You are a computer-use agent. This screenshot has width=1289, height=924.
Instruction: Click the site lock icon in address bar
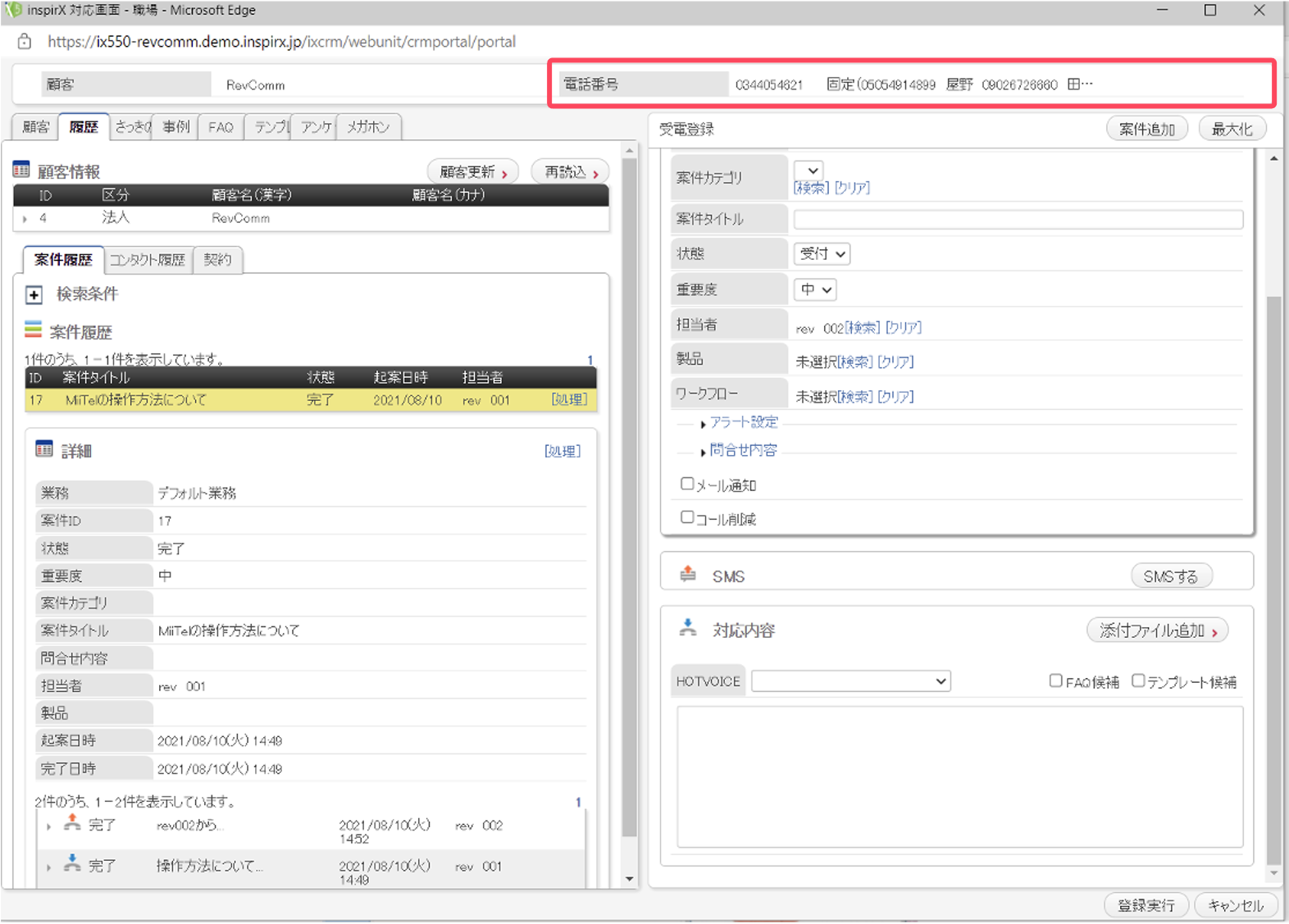pos(25,41)
